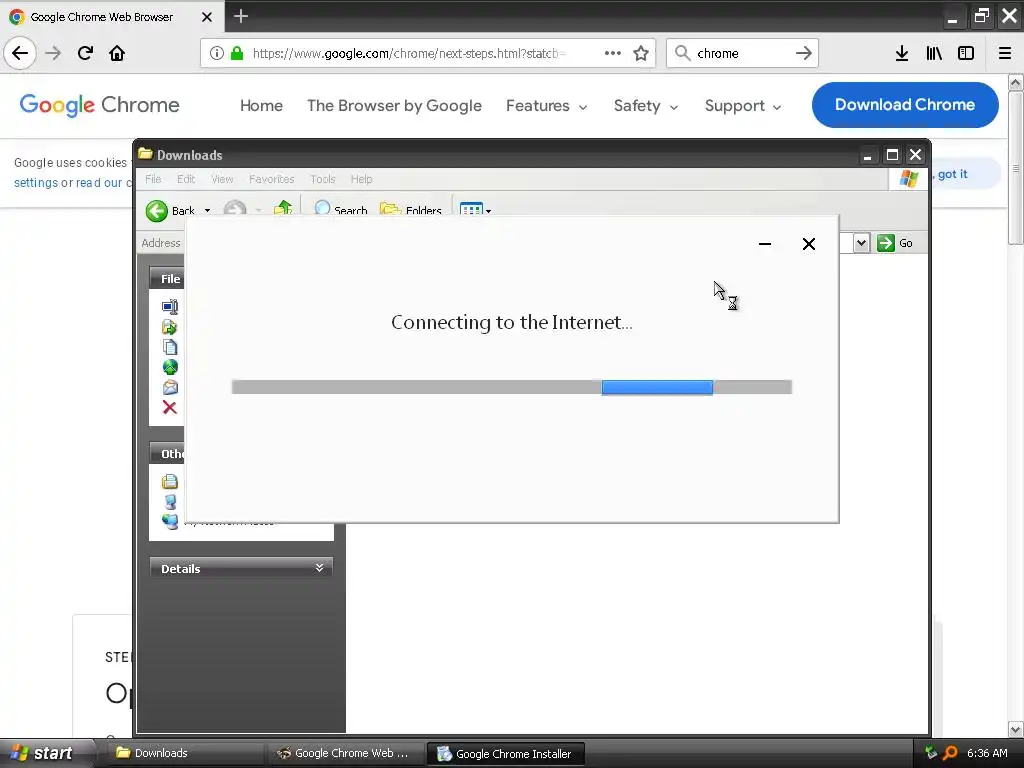Click the My Network Places icon

point(170,521)
